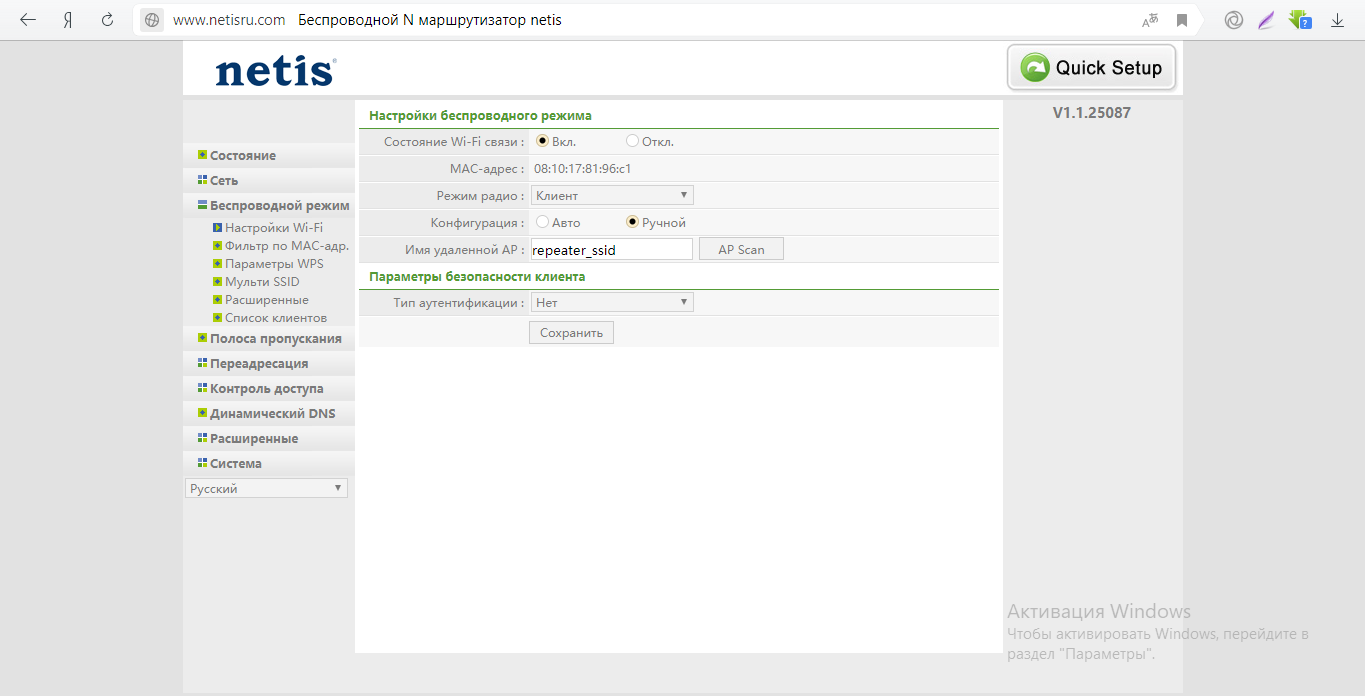1365x696 pixels.
Task: Open the Тип аутентификации dropdown
Action: pos(612,302)
